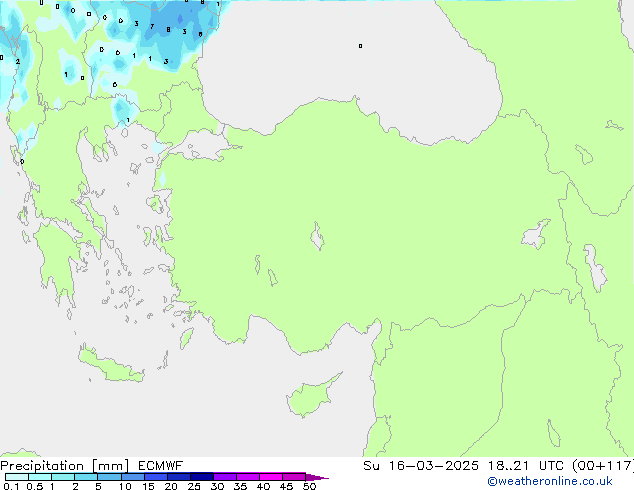
Task: Click the "(00+117)" forecast offset text
Action: (603, 466)
